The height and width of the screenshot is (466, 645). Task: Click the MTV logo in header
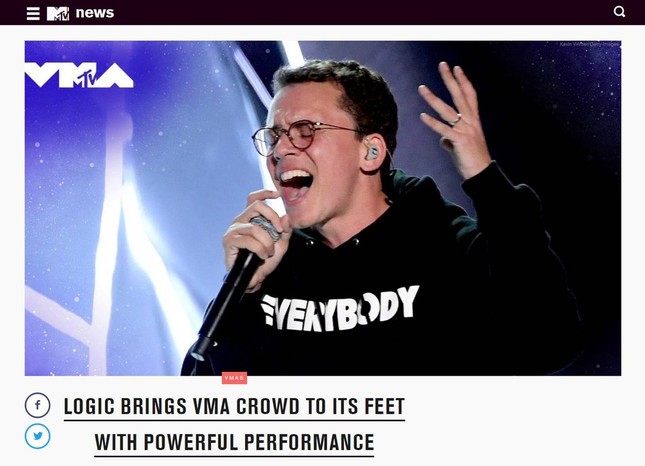pyautogui.click(x=58, y=14)
